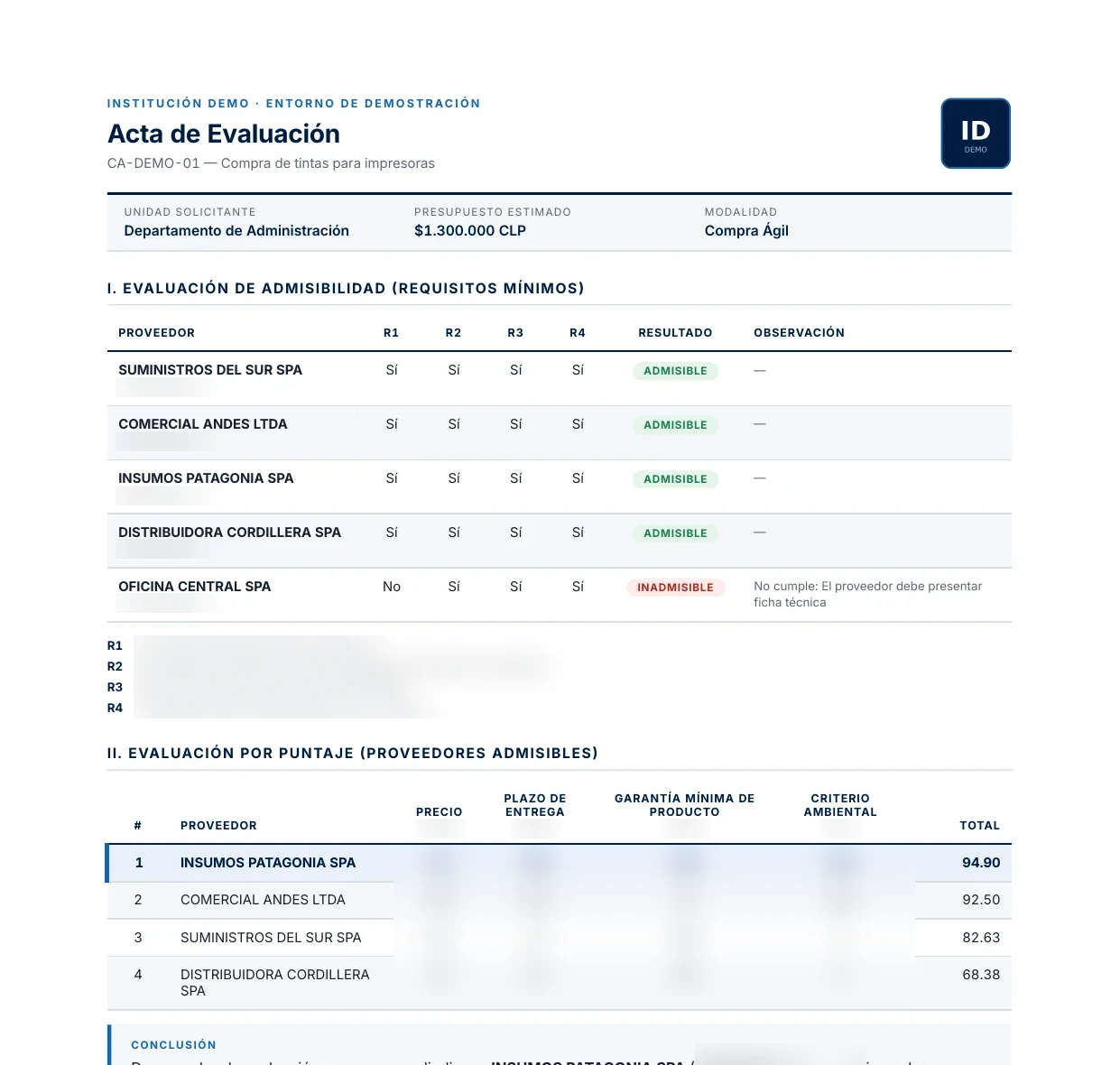
Task: Click 'CA-DEMO-01 — Compra de tintas para impresoras'
Action: tap(271, 163)
